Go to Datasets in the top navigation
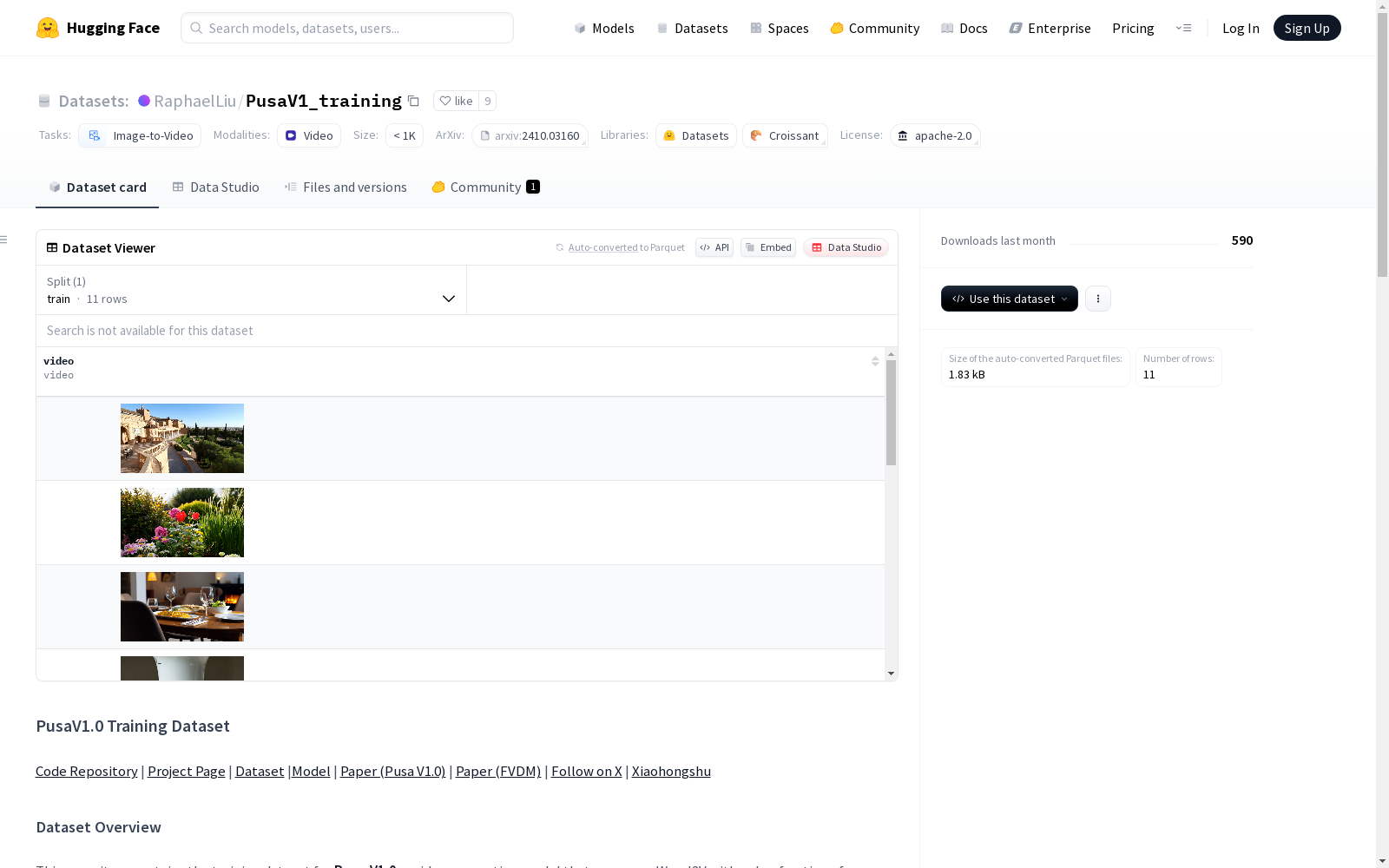 coord(692,28)
